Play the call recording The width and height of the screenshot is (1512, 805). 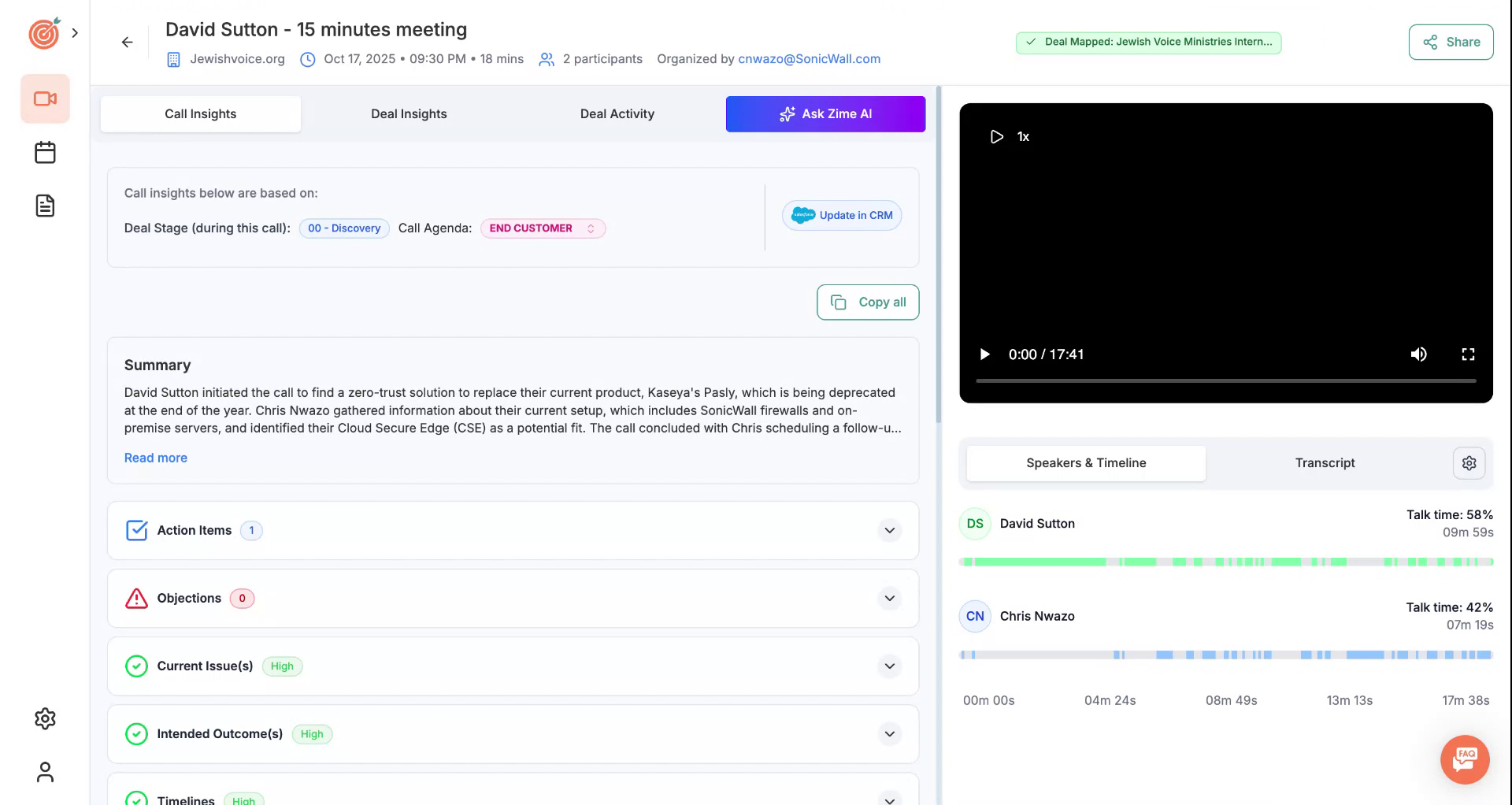click(984, 354)
